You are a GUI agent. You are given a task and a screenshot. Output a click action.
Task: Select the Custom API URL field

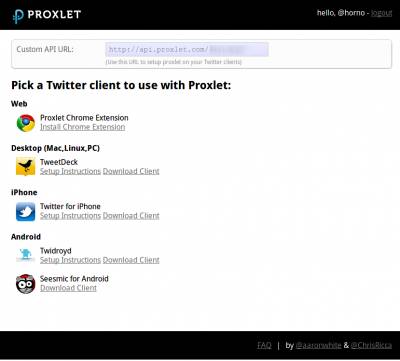[x=187, y=49]
